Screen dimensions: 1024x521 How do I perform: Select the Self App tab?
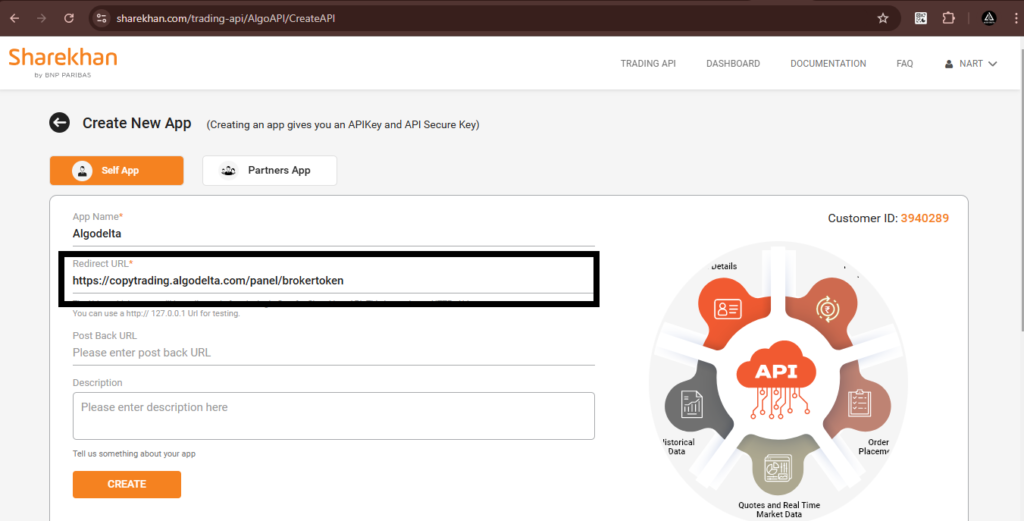coord(117,170)
